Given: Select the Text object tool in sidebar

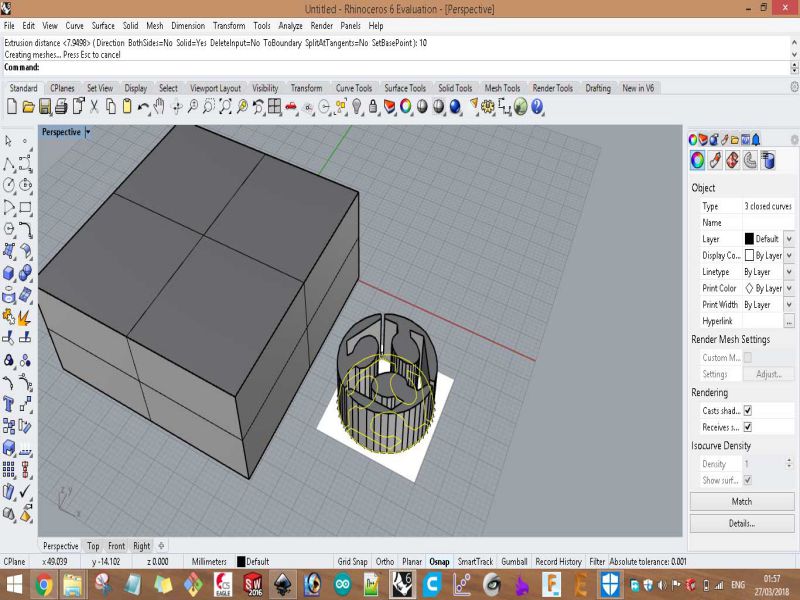Looking at the screenshot, I should (9, 404).
